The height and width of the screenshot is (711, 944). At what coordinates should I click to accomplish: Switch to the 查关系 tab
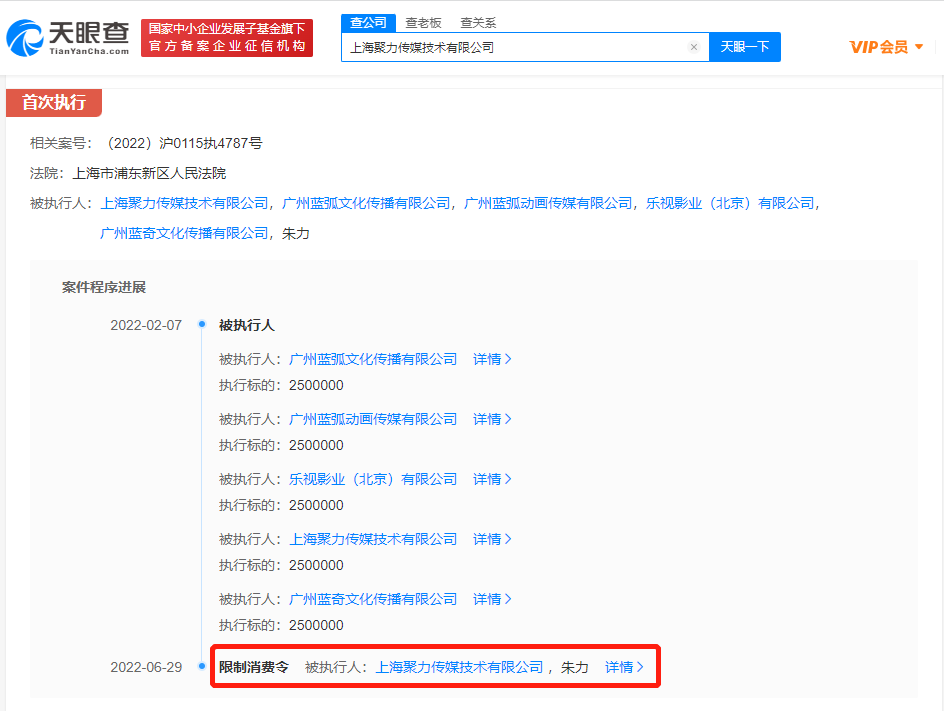(x=478, y=23)
